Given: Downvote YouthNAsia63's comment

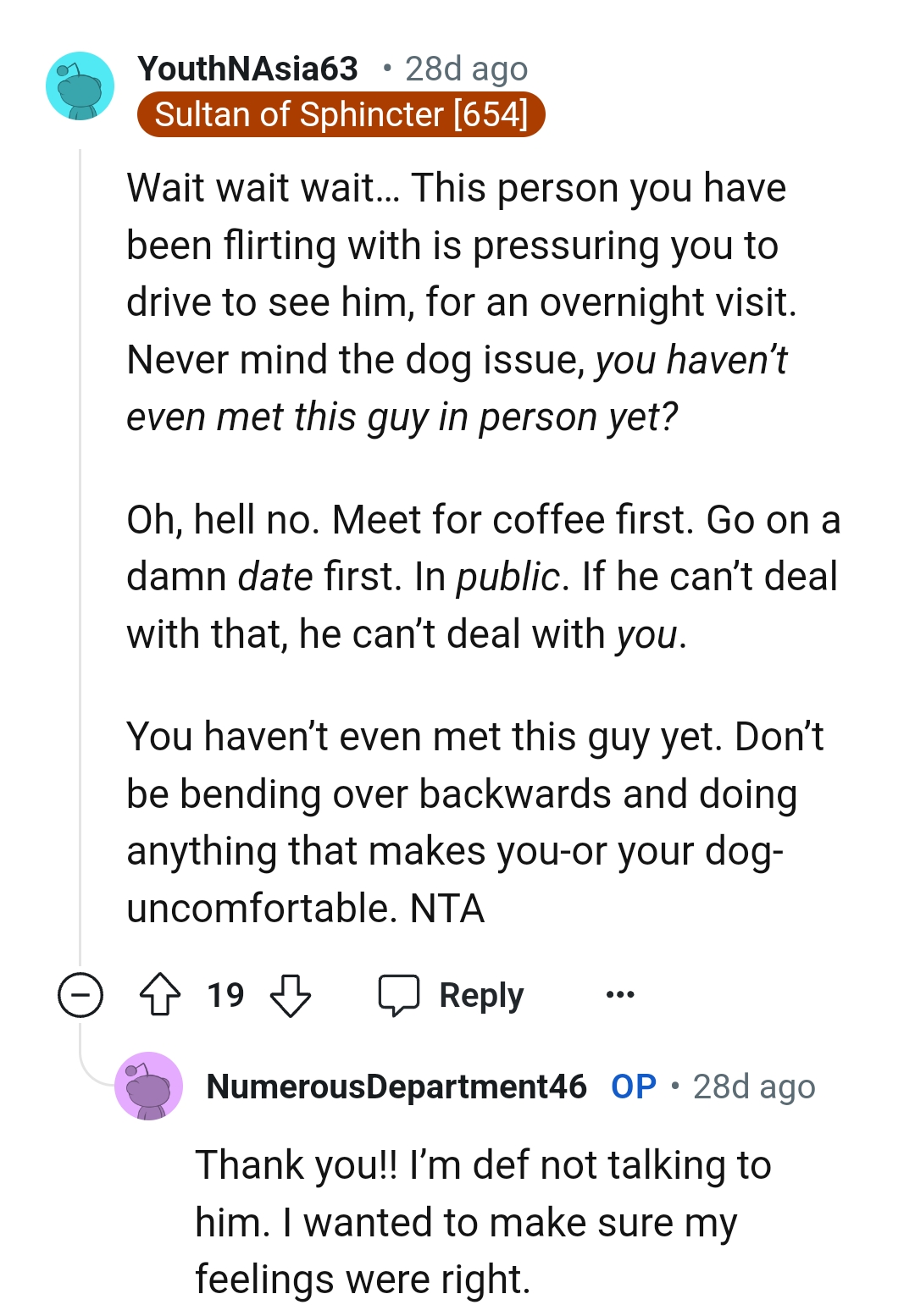Looking at the screenshot, I should pos(290,995).
